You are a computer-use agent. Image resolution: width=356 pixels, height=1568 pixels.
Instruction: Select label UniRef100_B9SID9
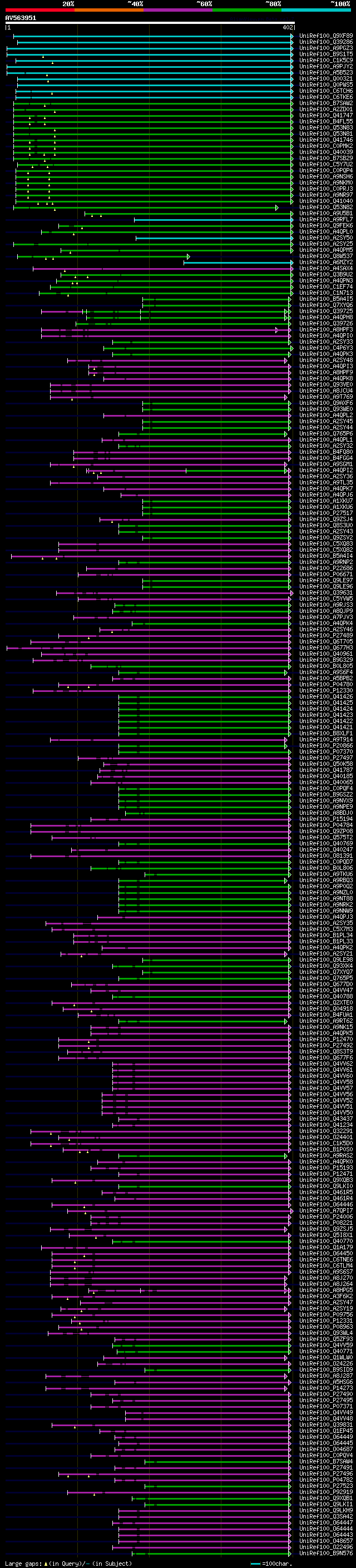(x=325, y=1371)
